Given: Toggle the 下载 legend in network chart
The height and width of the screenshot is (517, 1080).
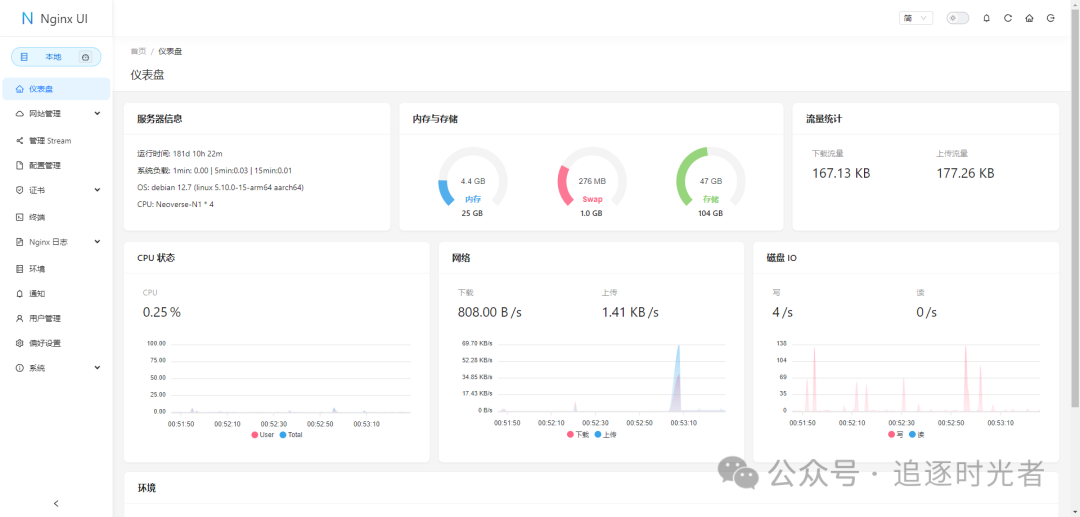Looking at the screenshot, I should pos(577,435).
